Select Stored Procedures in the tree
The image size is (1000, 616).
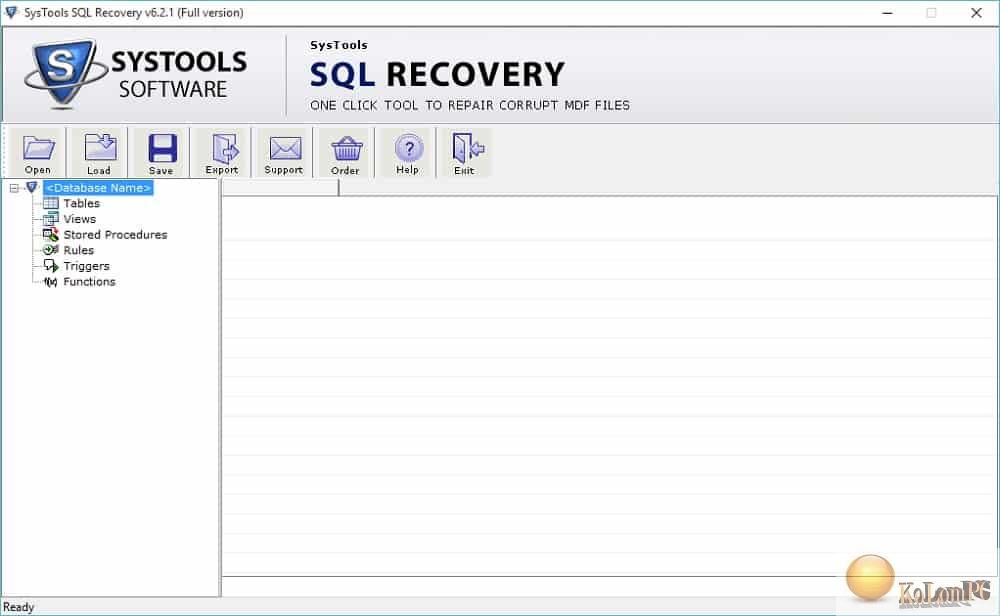[x=115, y=235]
